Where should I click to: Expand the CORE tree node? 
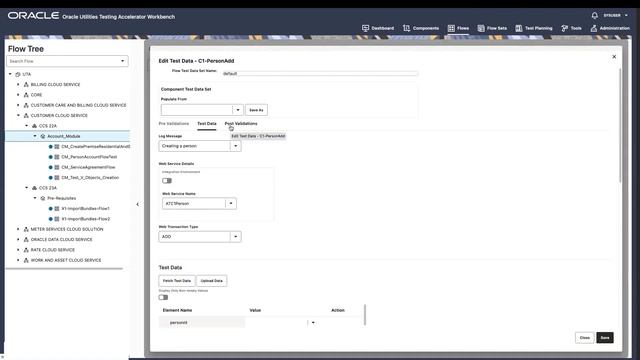point(18,95)
